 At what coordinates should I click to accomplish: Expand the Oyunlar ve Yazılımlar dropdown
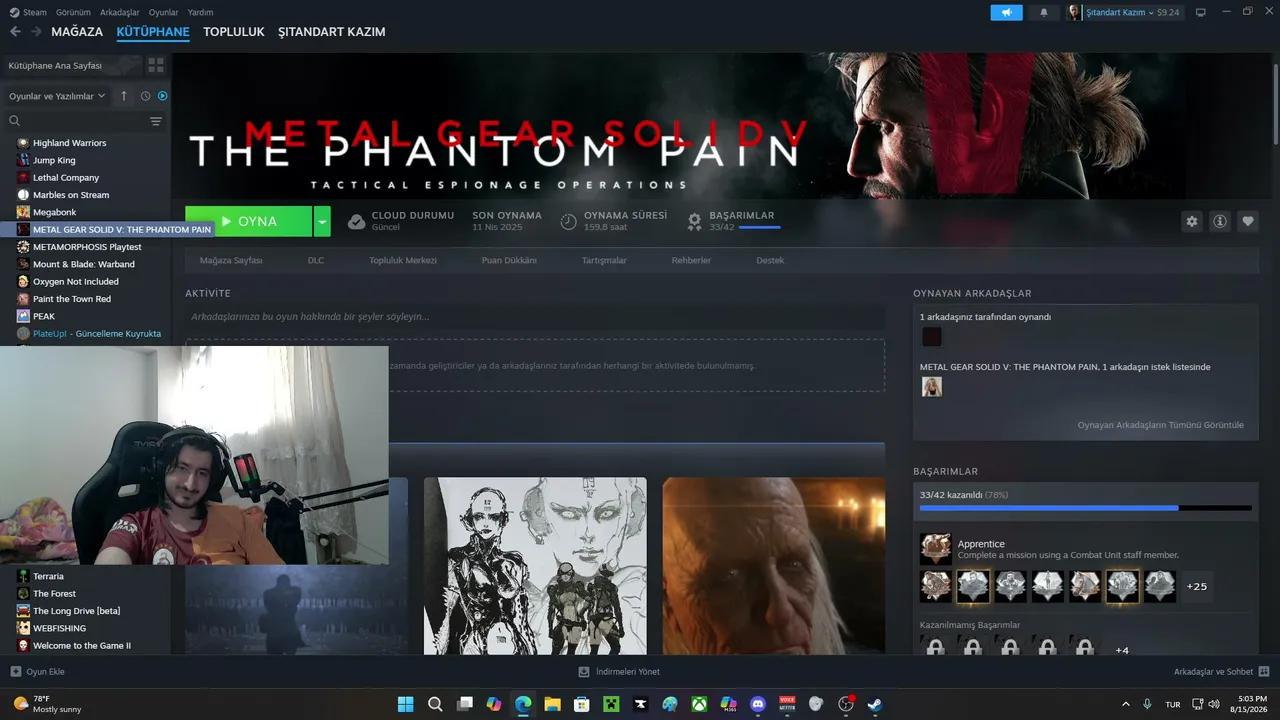57,96
